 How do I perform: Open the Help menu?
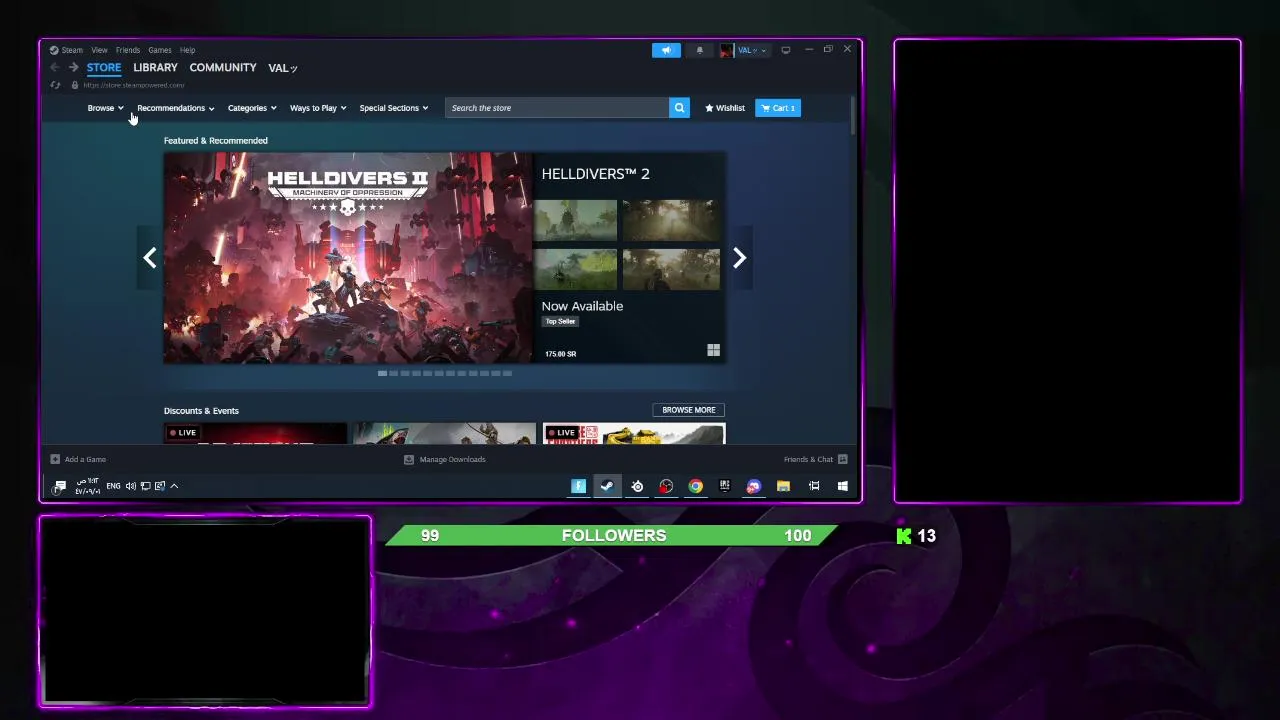tap(187, 50)
